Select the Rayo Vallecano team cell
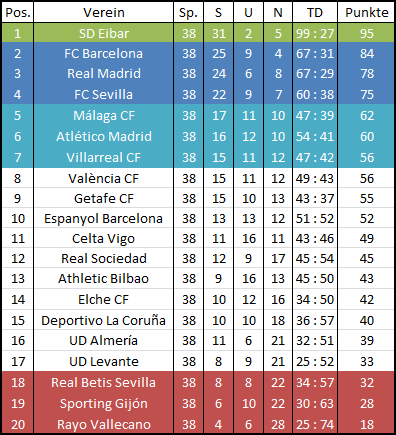Image resolution: width=396 pixels, height=435 pixels. 103,424
